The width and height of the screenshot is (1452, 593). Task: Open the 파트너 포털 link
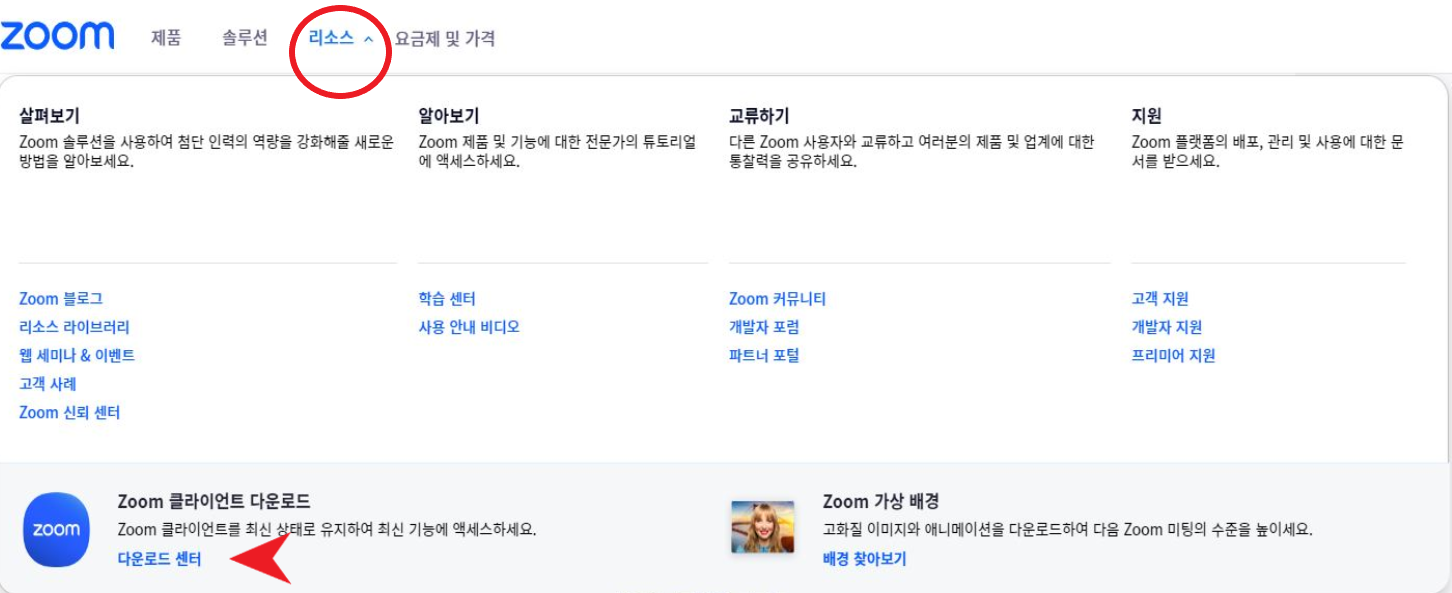(764, 355)
